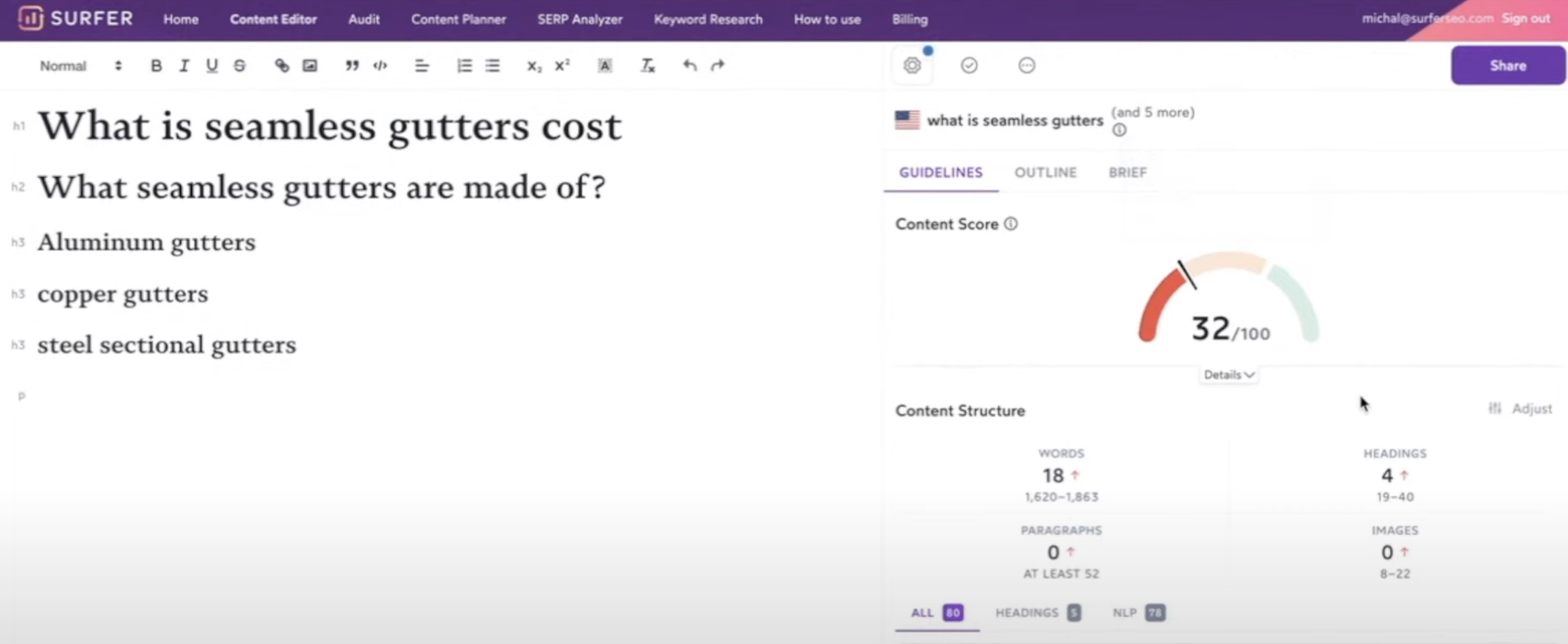Apply italic formatting
This screenshot has height=644, width=1568.
click(x=184, y=66)
